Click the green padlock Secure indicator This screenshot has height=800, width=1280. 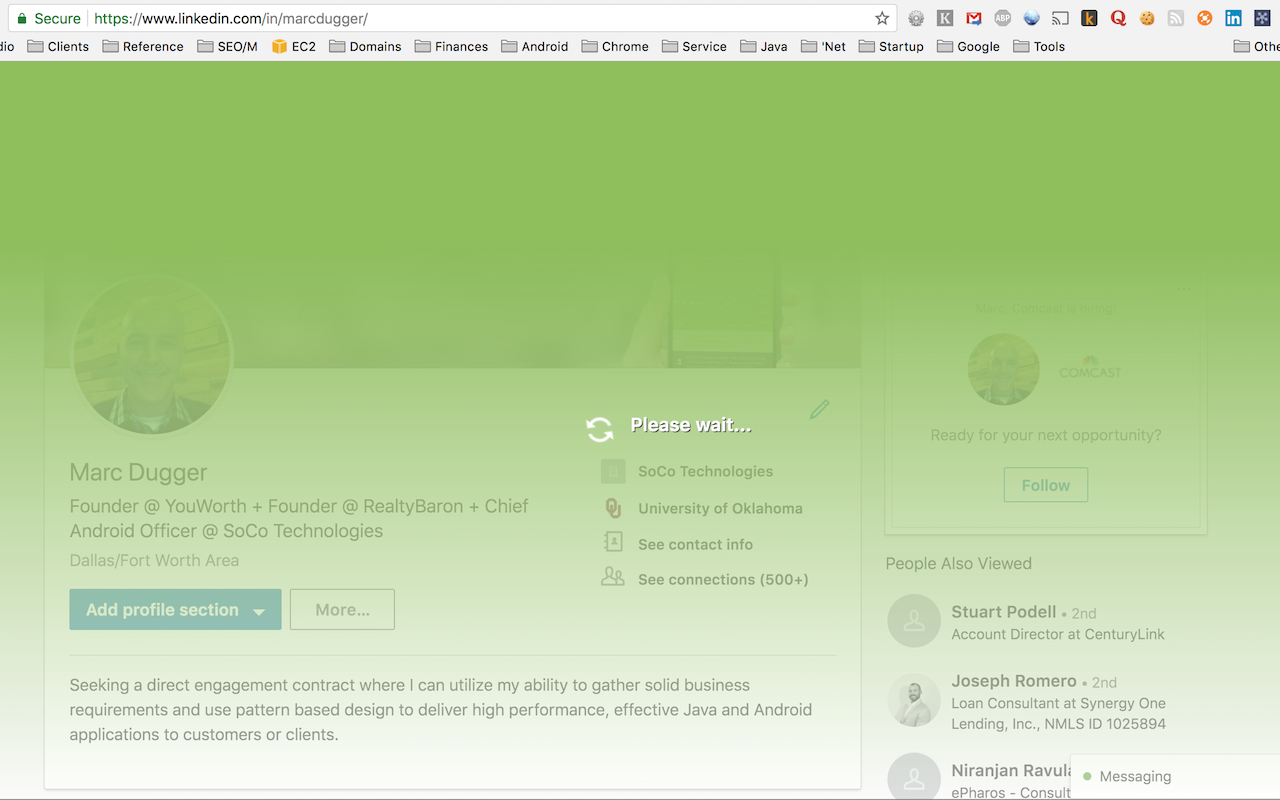click(x=48, y=18)
